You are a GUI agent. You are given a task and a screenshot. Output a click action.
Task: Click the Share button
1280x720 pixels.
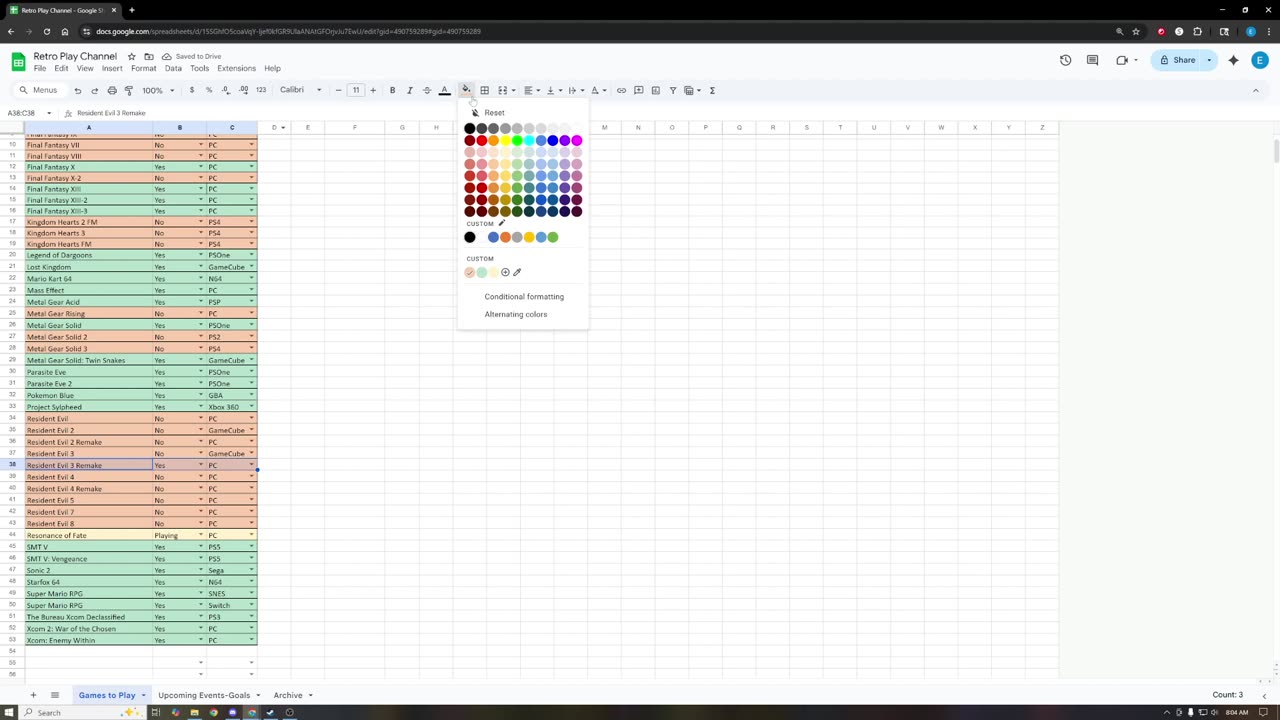coord(1177,60)
